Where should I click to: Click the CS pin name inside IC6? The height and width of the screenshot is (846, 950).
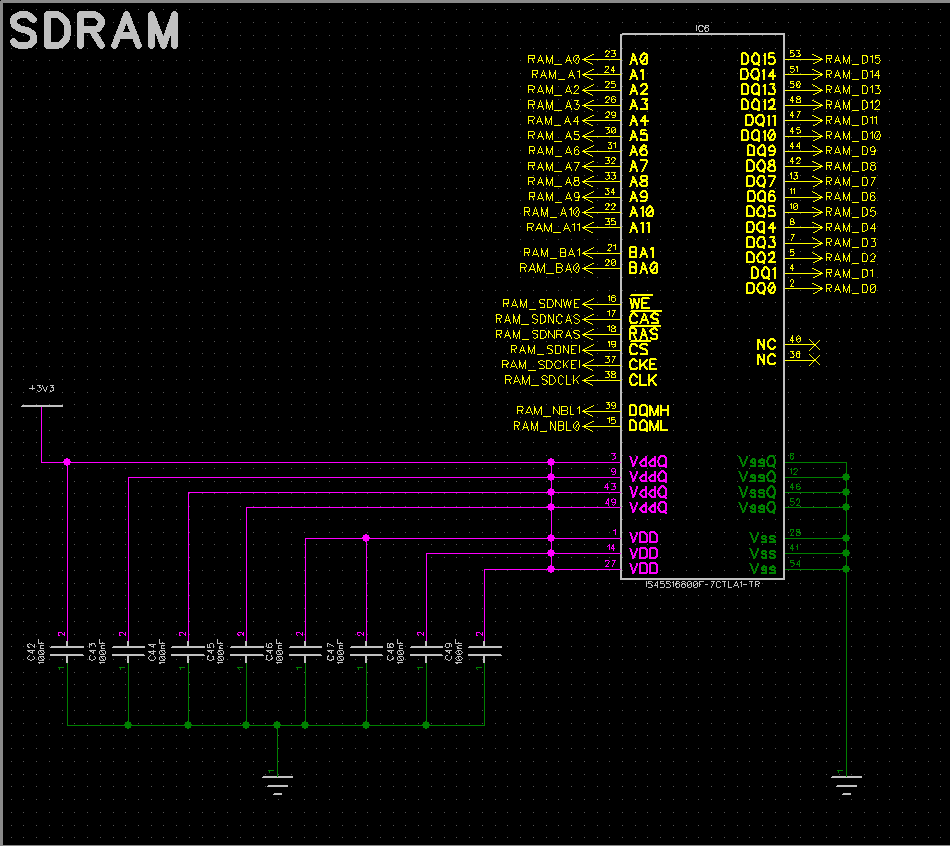639,350
